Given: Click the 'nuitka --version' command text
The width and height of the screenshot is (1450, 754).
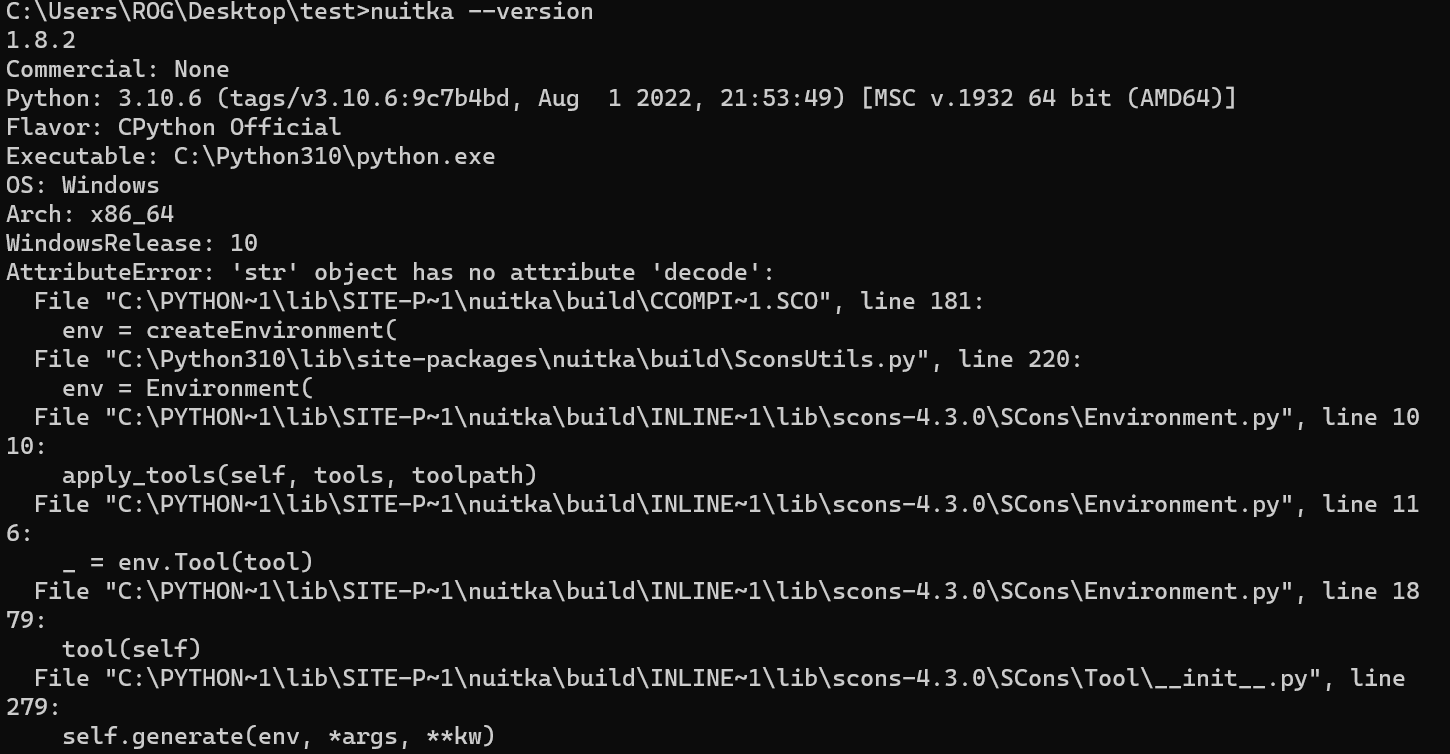Looking at the screenshot, I should point(482,12).
